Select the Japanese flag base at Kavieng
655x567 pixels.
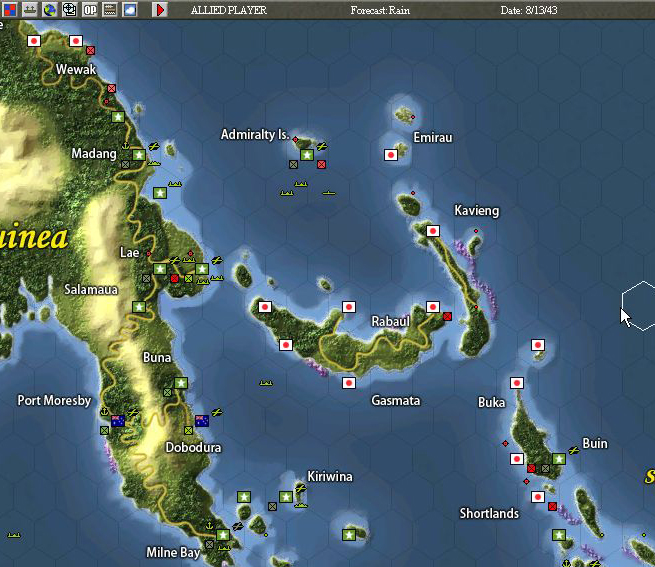point(433,231)
